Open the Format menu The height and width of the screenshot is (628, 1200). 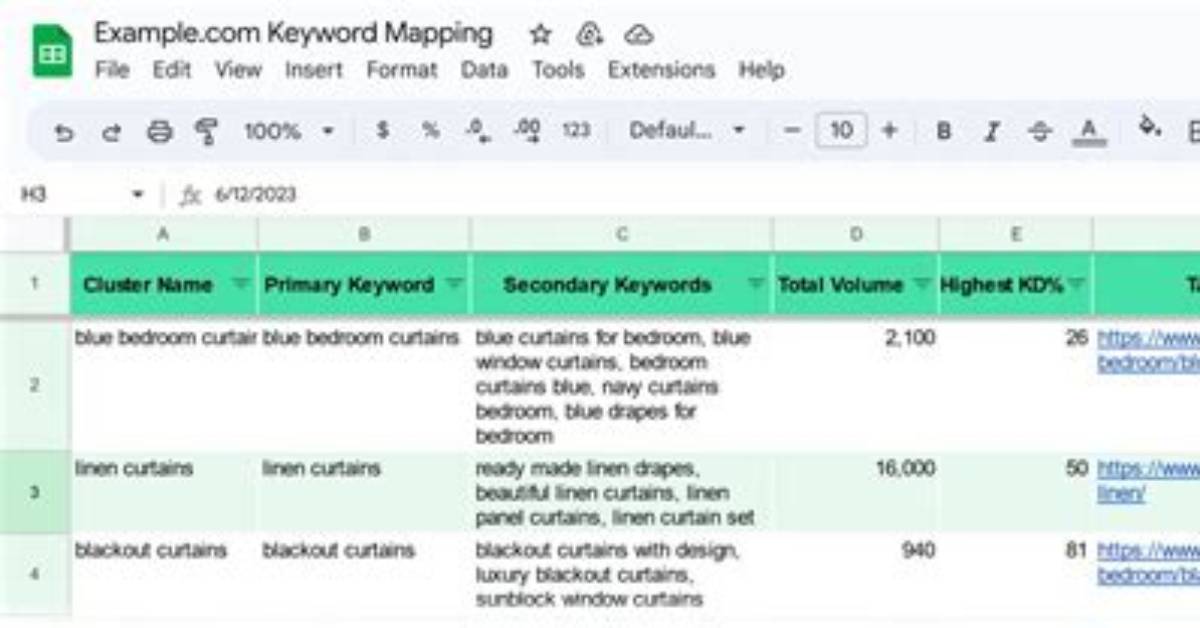(x=402, y=70)
